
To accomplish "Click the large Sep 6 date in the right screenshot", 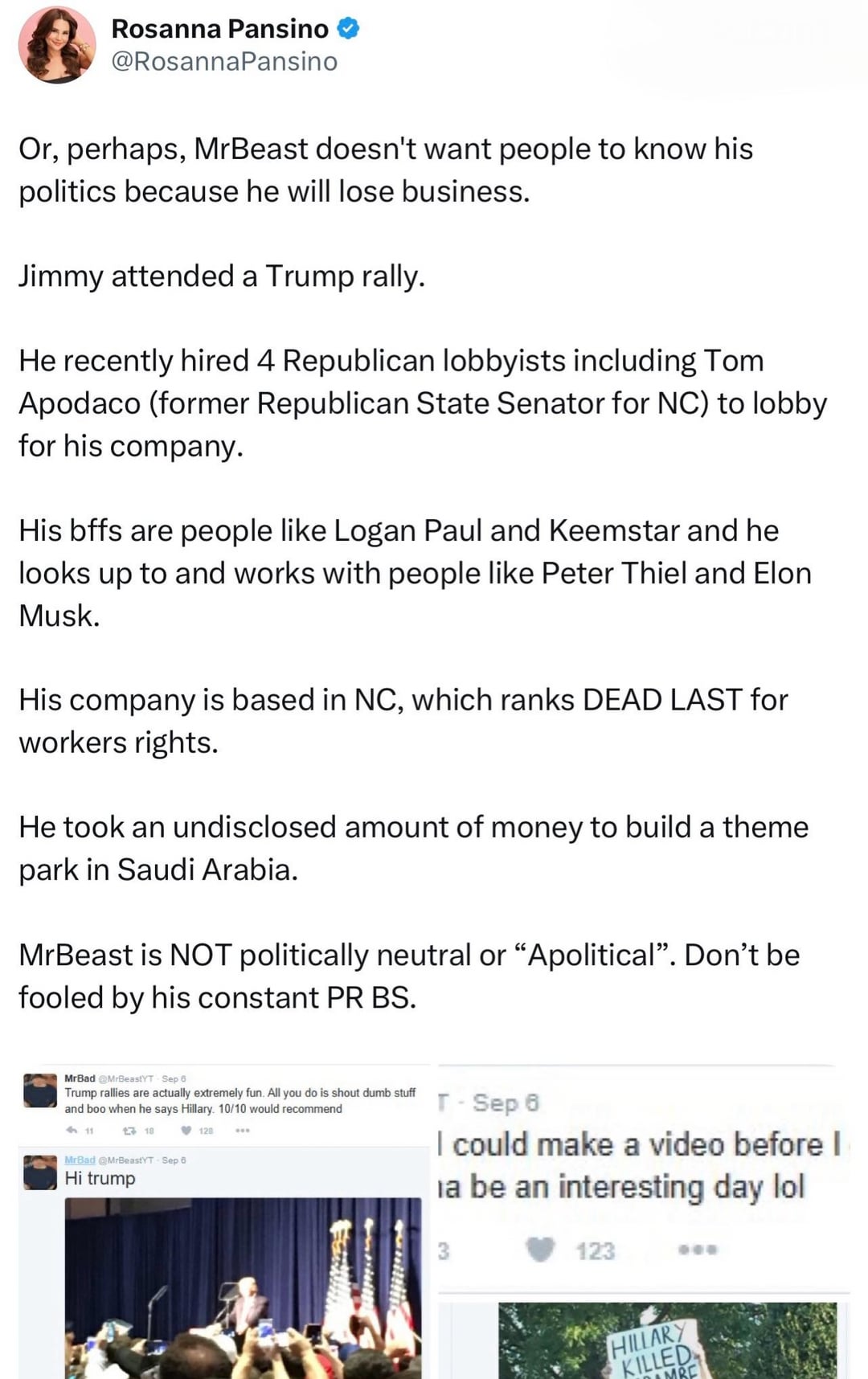I will pyautogui.click(x=506, y=1103).
